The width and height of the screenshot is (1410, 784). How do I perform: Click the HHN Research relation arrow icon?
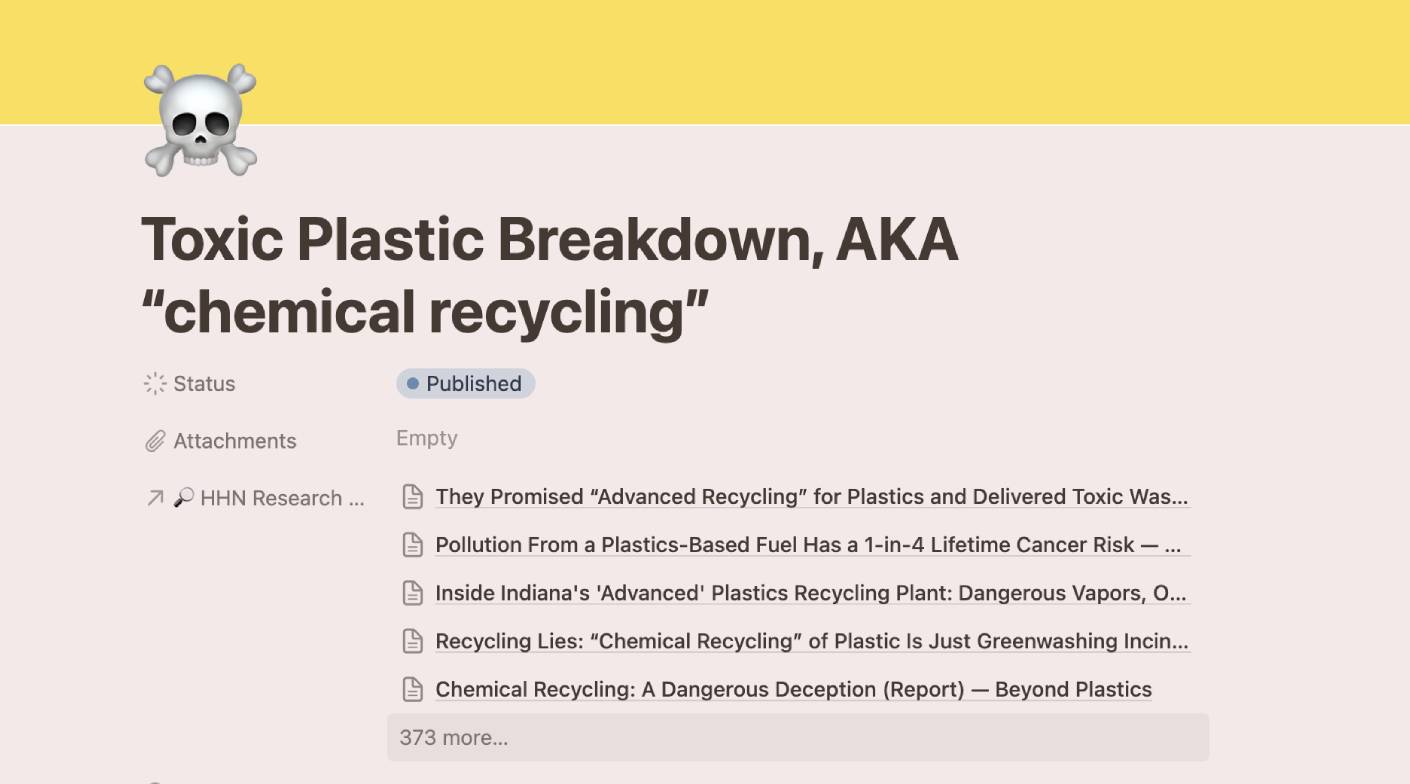(155, 498)
